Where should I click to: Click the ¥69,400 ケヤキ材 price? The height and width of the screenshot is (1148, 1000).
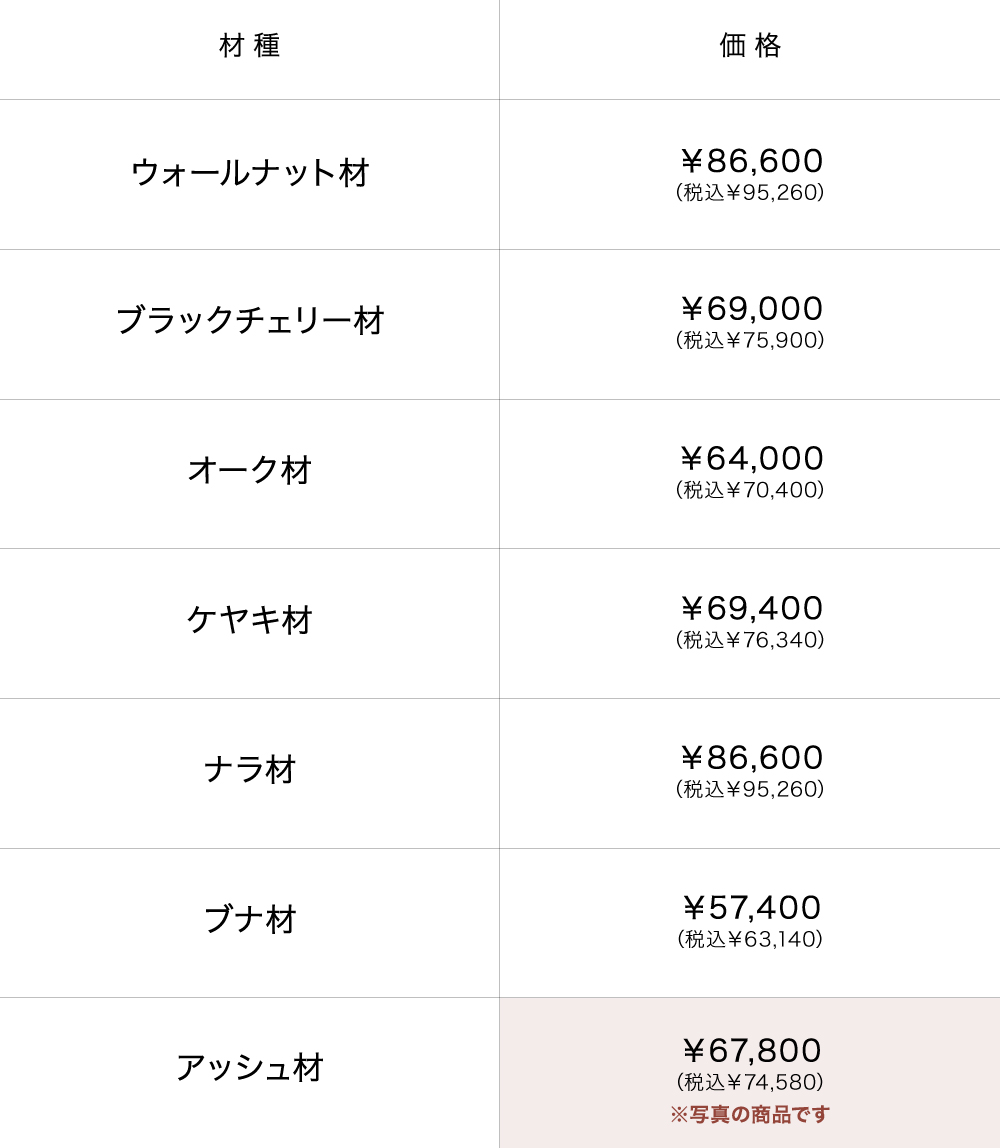click(x=751, y=609)
